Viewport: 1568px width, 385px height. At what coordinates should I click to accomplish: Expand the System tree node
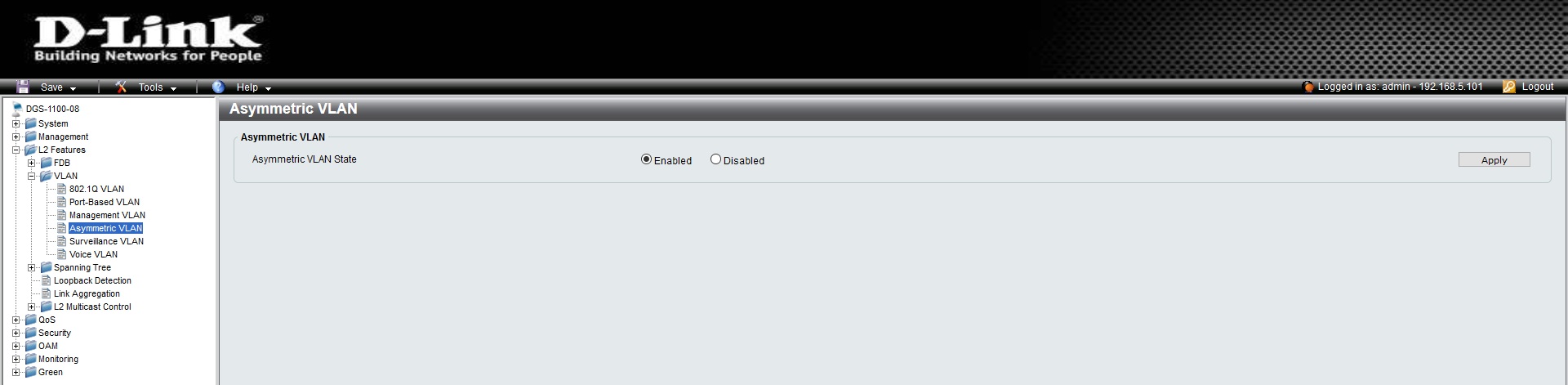[16, 123]
